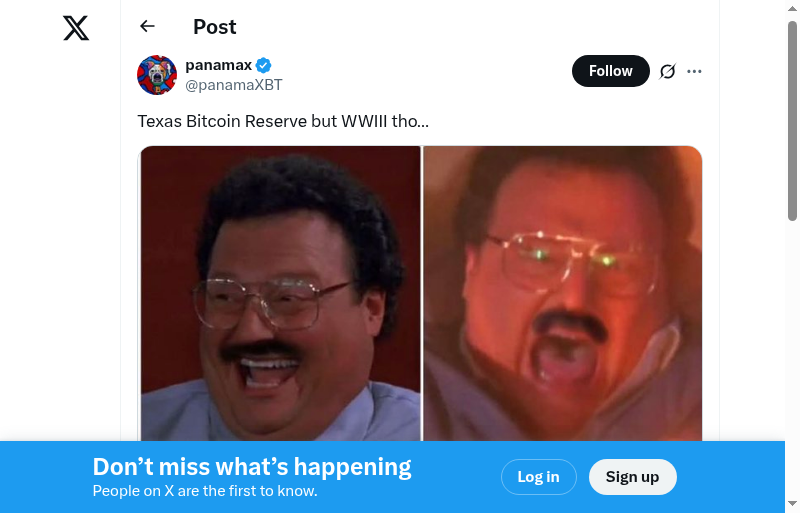Screen dimensions: 800x513
Task: Open panamax's profile avatar picture
Action: point(157,75)
